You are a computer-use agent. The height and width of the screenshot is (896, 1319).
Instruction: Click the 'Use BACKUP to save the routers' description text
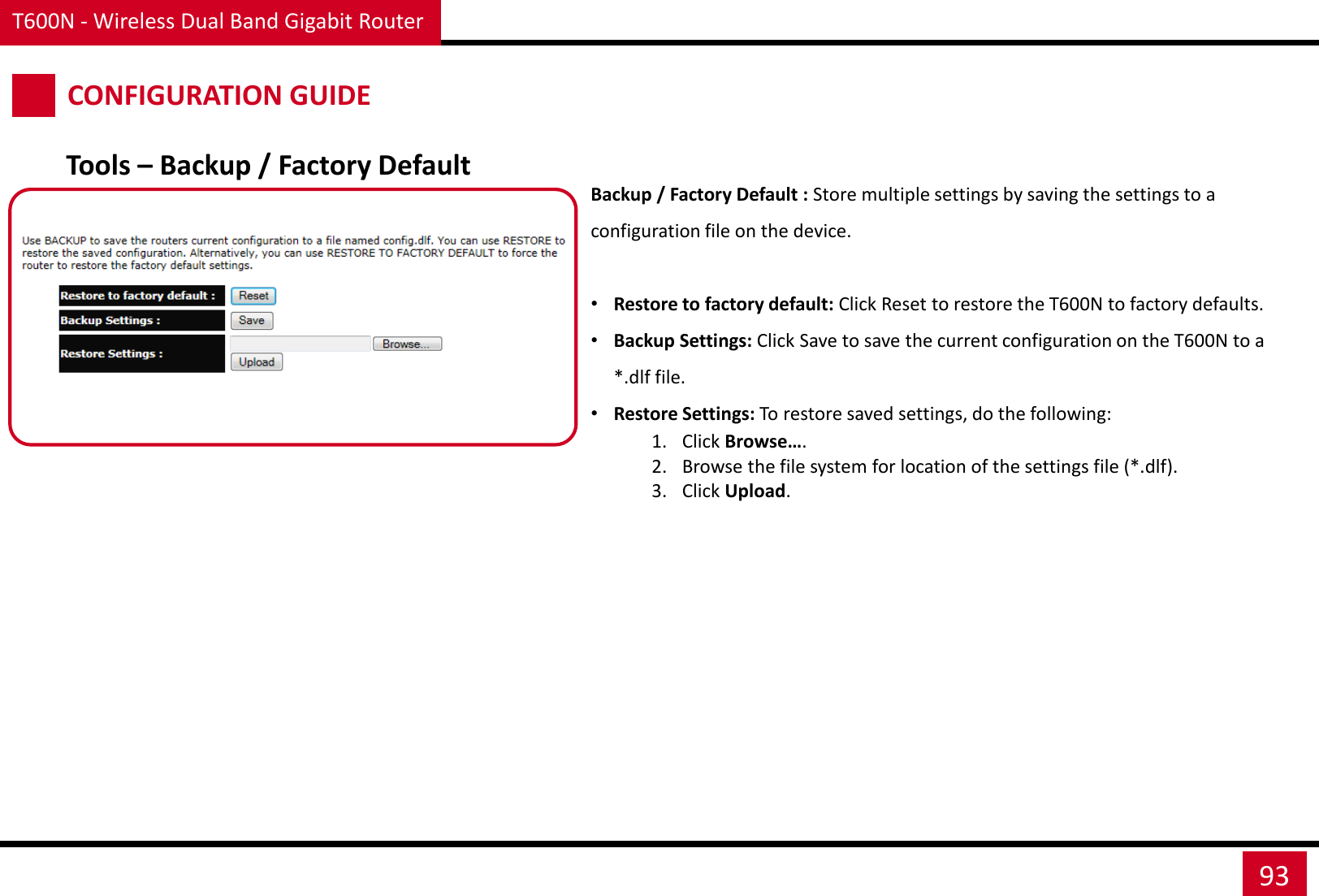[x=293, y=253]
